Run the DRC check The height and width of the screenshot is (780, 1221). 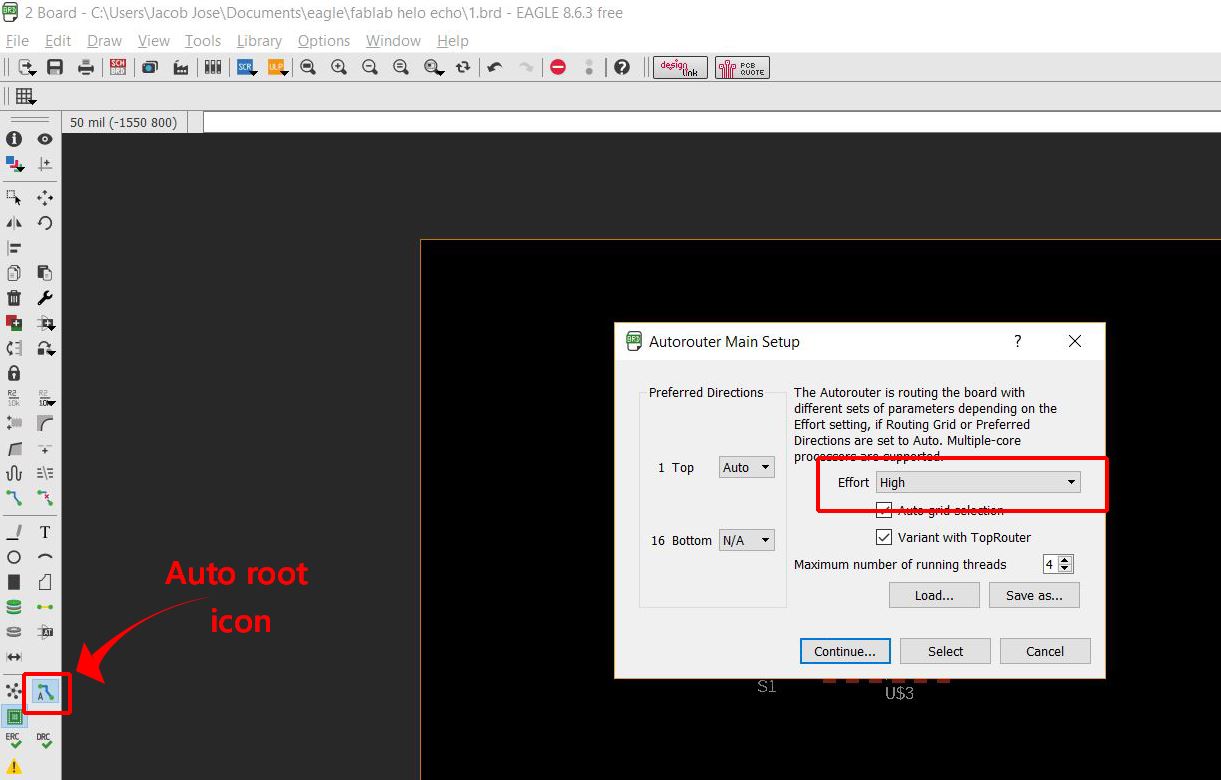click(x=44, y=741)
